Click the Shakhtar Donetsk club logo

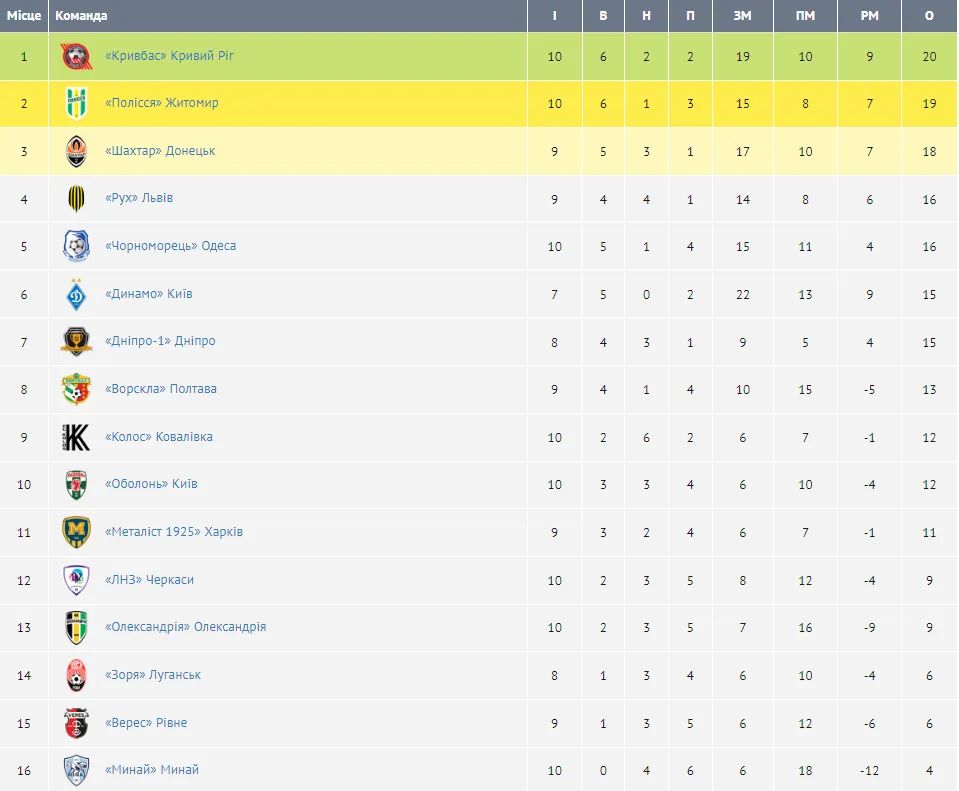pos(76,151)
